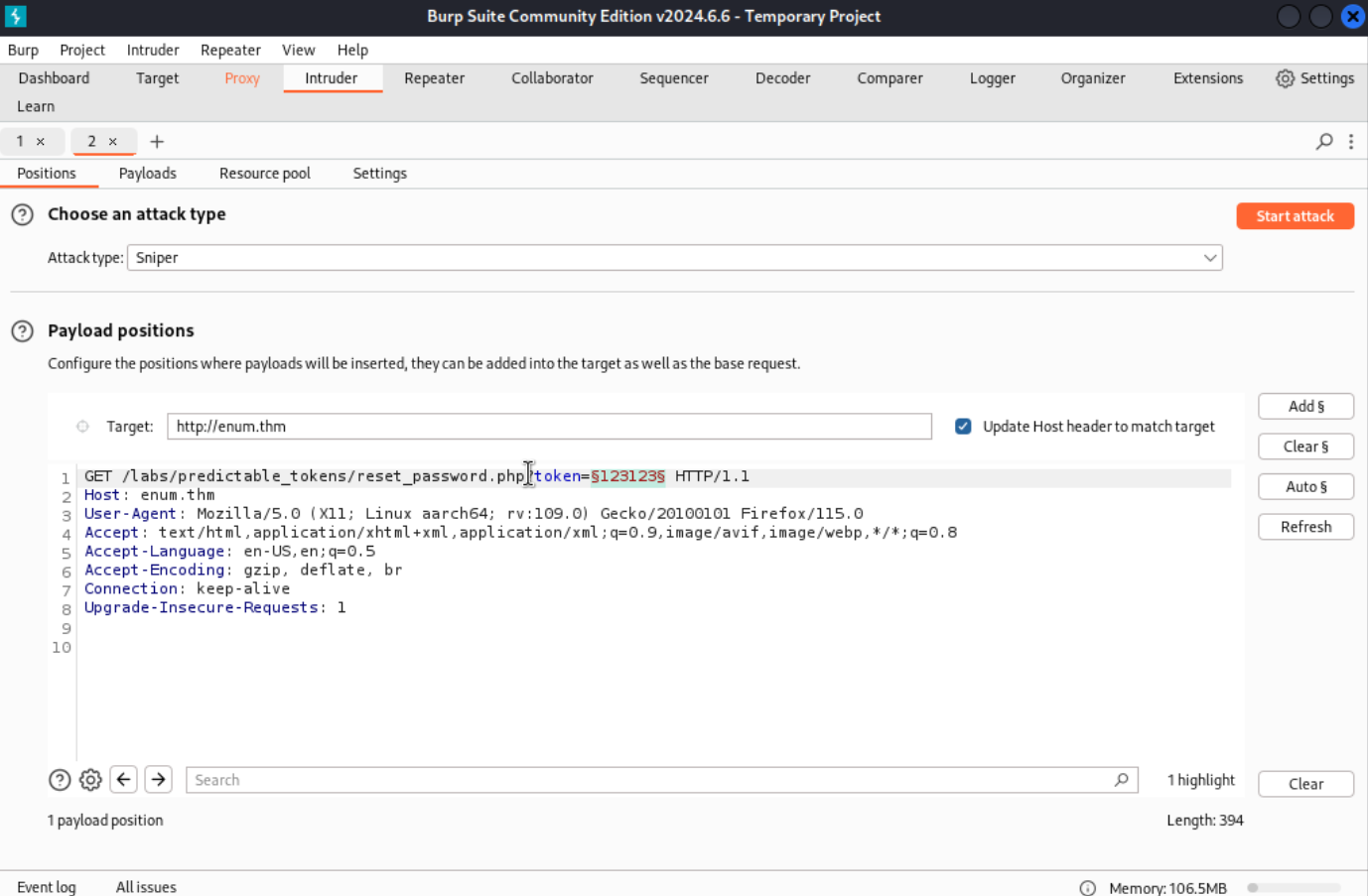Switch to the Logger tab

click(992, 78)
